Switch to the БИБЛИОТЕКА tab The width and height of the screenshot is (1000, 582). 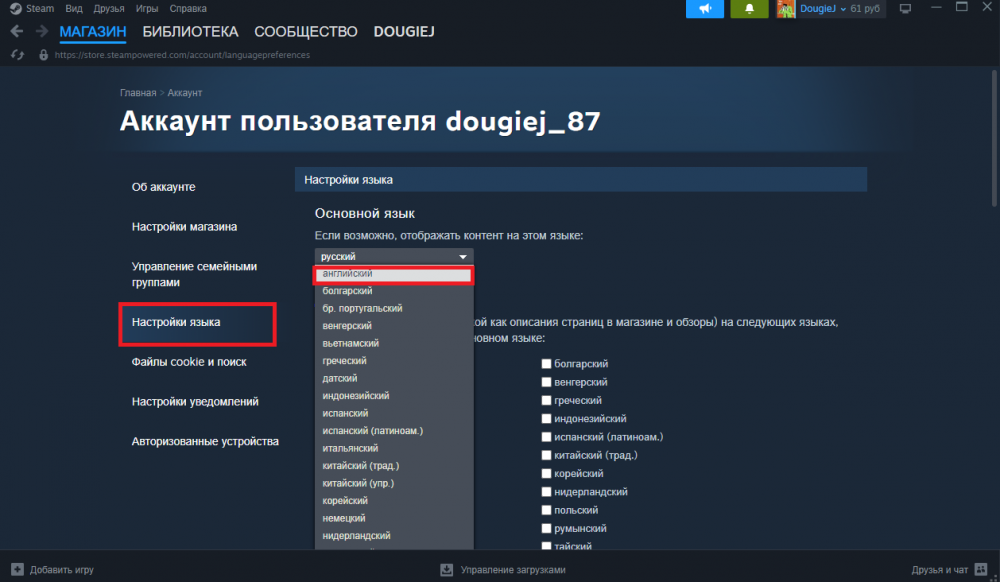[x=190, y=31]
